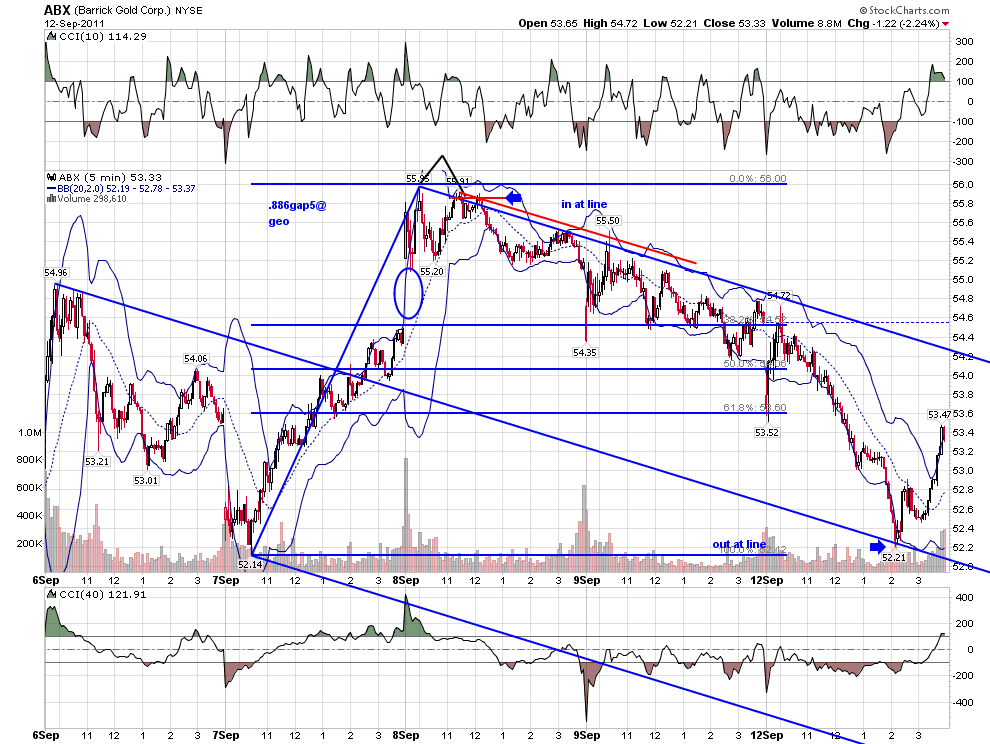Click the blue right arrow near 52.21 low
Screen dimensions: 990x744
(878, 547)
